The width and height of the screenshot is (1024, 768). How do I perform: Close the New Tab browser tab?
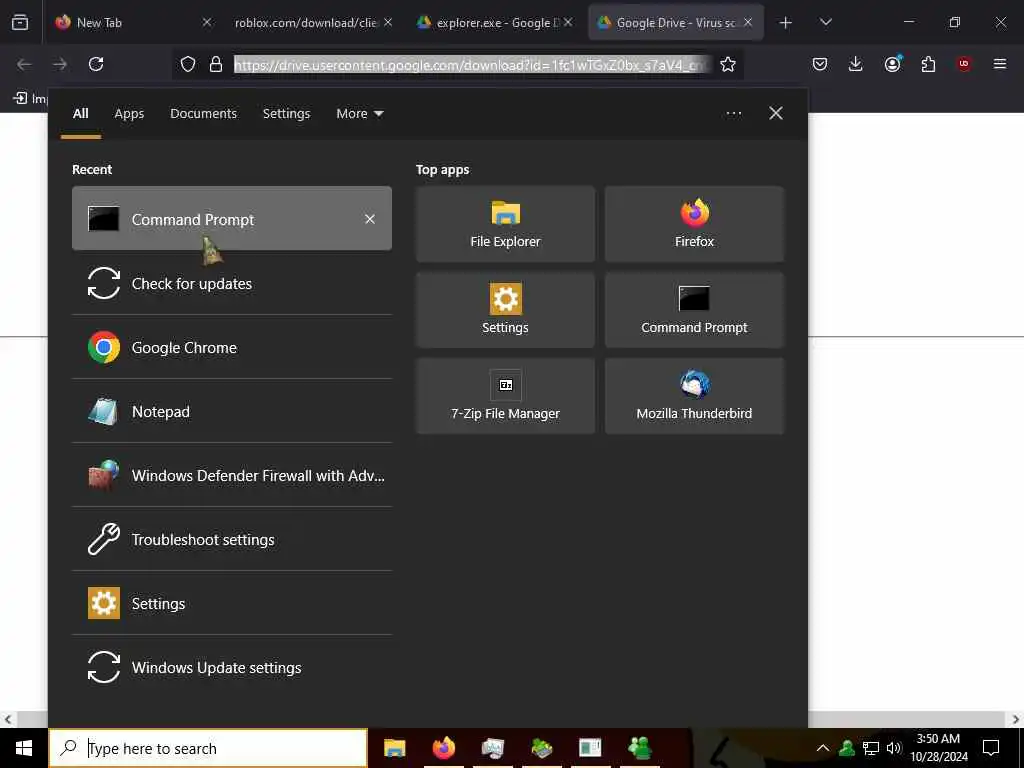pos(207,22)
